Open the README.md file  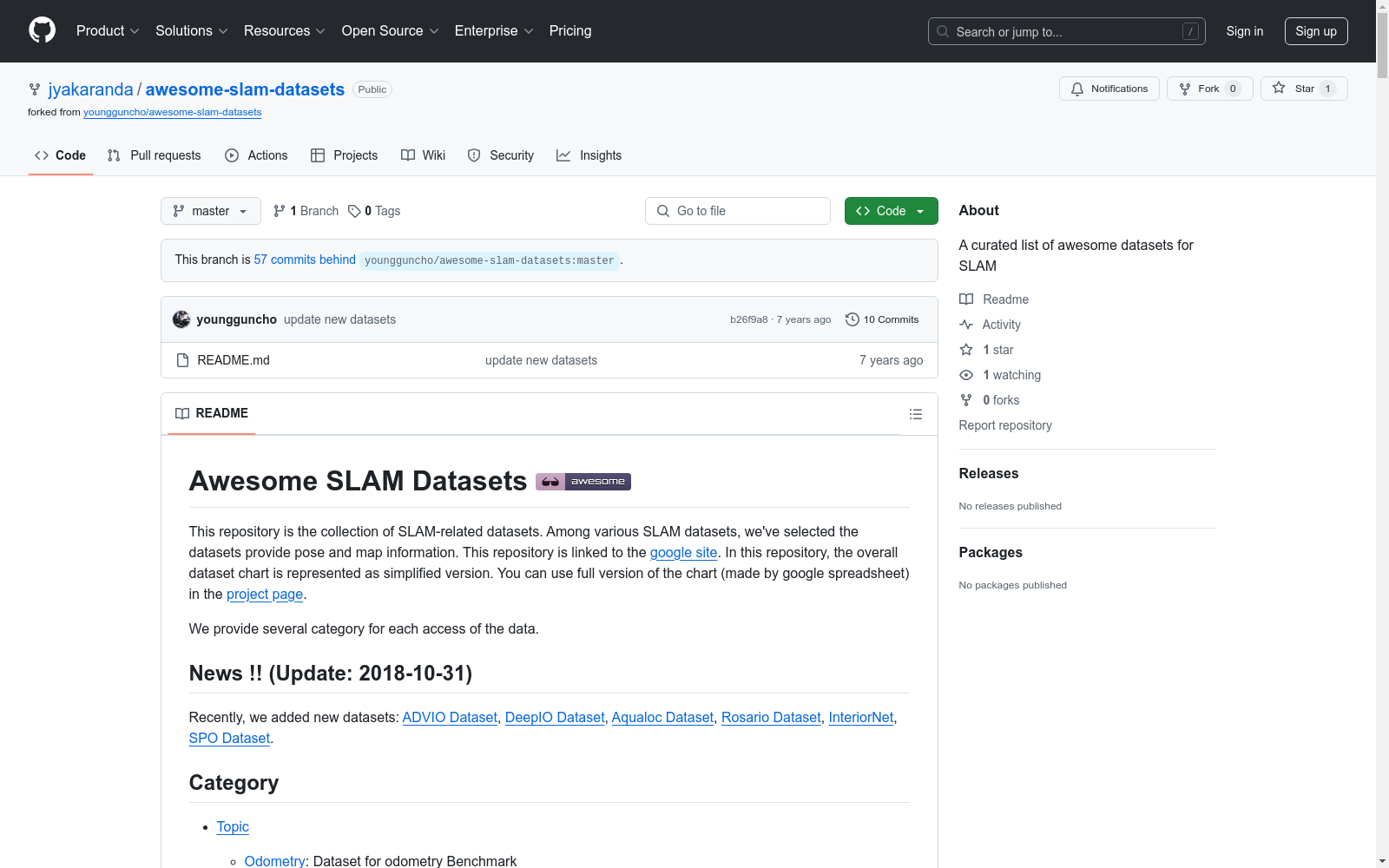[x=234, y=360]
